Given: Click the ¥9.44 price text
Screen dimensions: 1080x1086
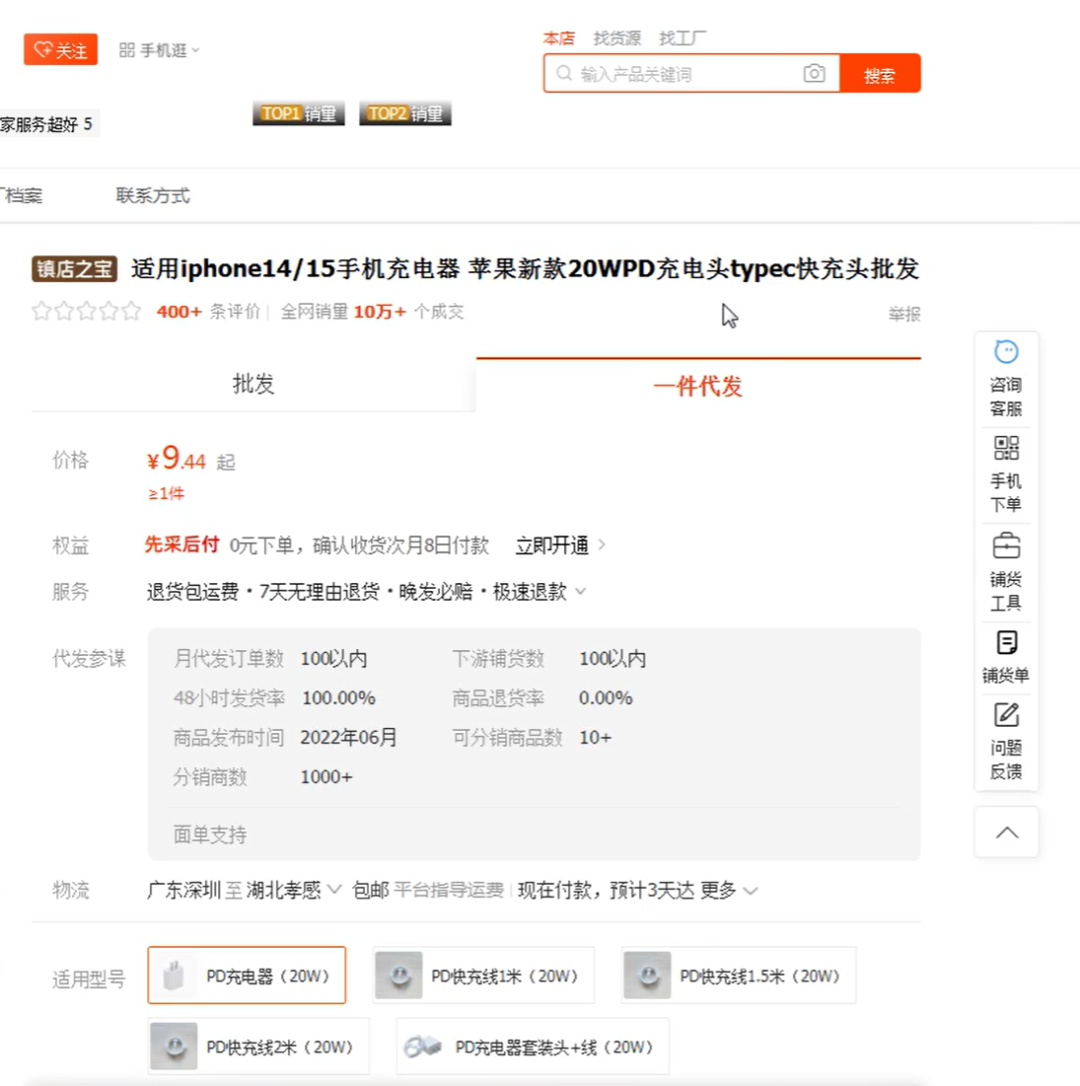Looking at the screenshot, I should [x=177, y=459].
